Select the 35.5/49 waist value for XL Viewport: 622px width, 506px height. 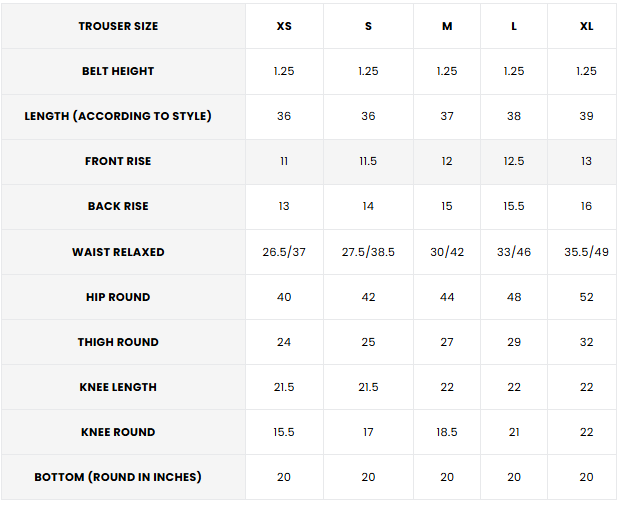pyautogui.click(x=586, y=252)
